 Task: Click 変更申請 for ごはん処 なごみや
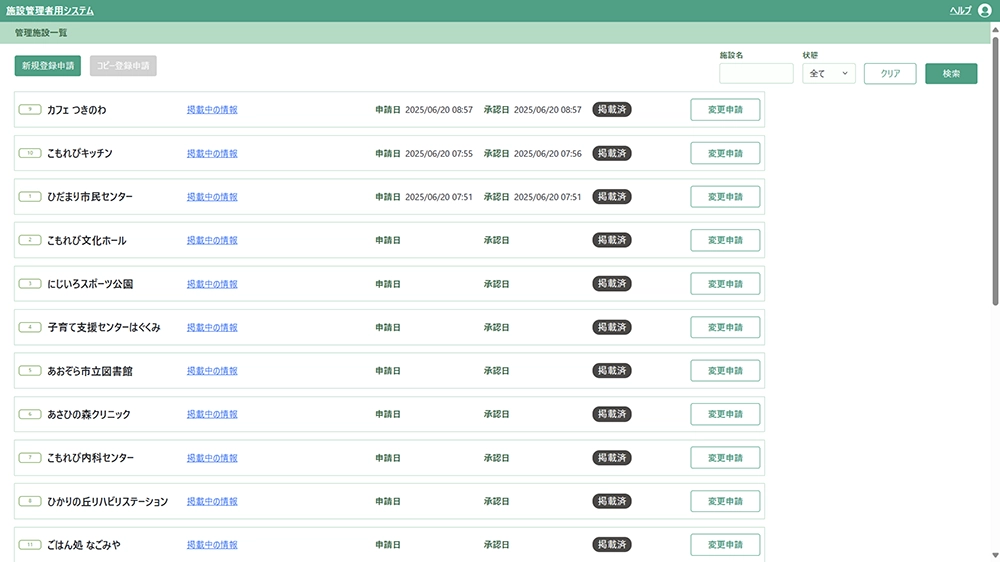tap(725, 545)
